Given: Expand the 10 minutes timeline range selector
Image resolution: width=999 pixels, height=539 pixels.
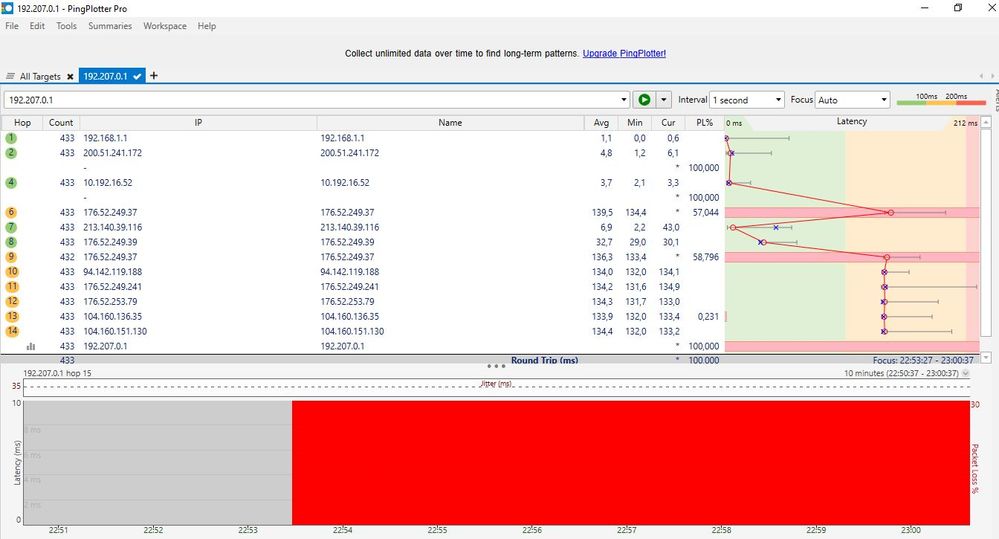Looking at the screenshot, I should pyautogui.click(x=964, y=373).
